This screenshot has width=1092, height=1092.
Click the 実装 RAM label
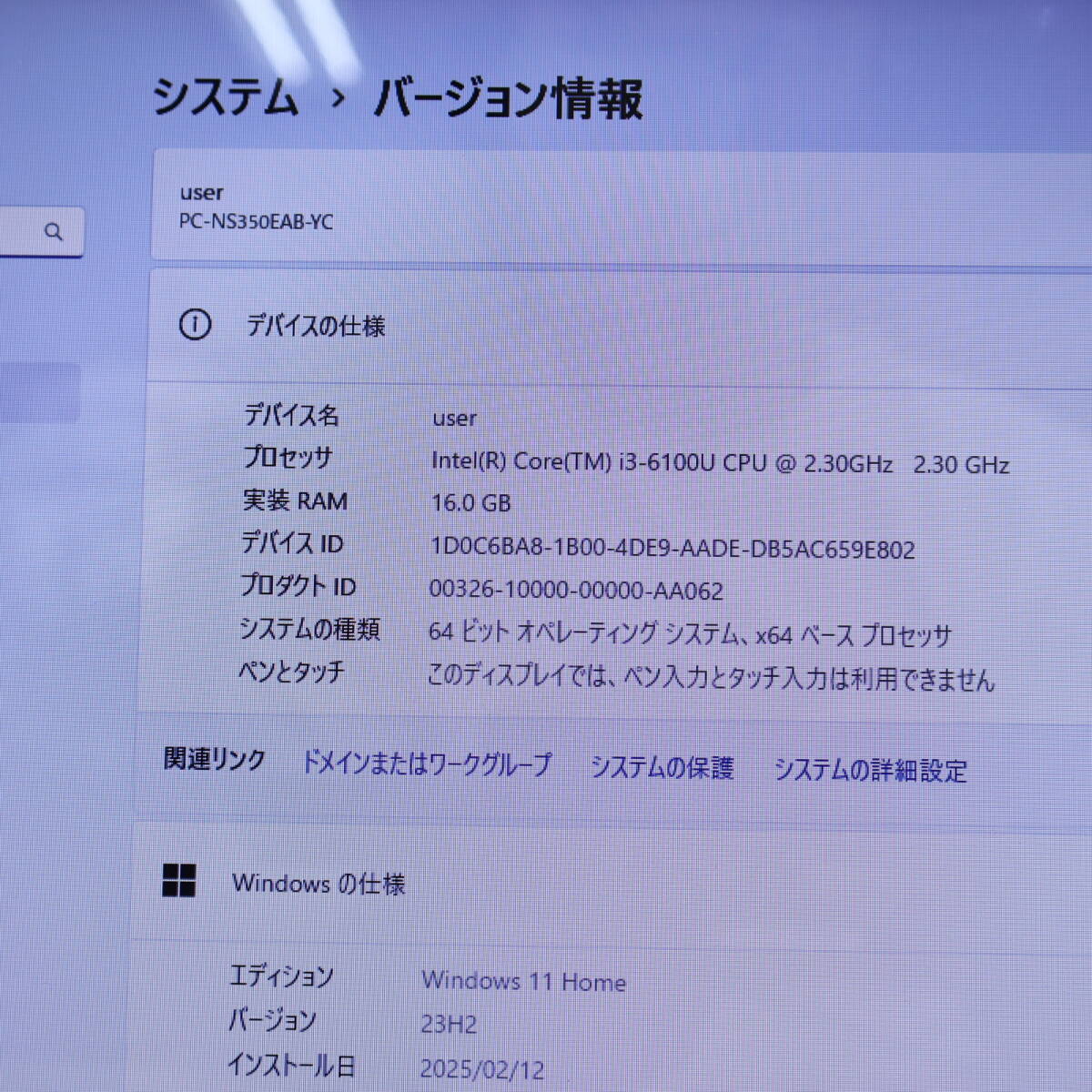[295, 500]
